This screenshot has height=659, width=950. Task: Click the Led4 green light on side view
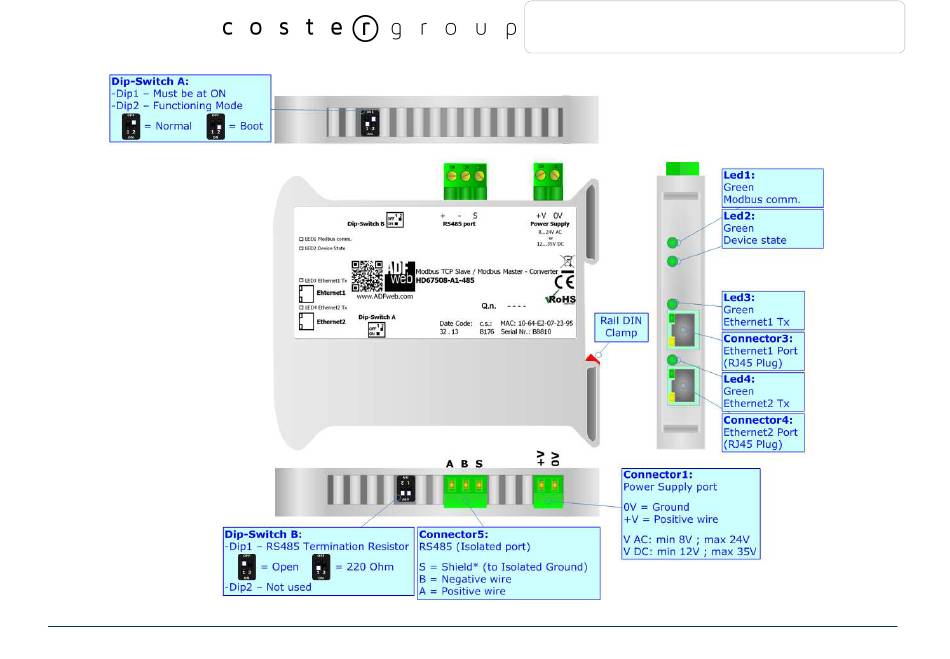672,360
